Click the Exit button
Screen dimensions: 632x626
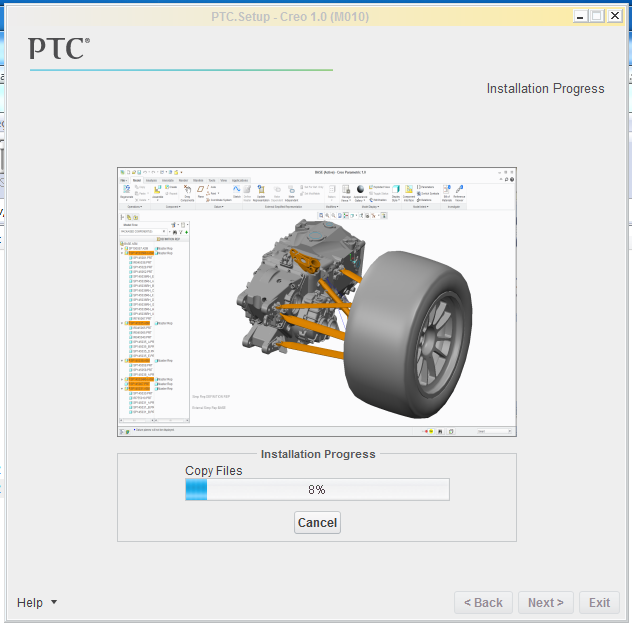tap(599, 602)
